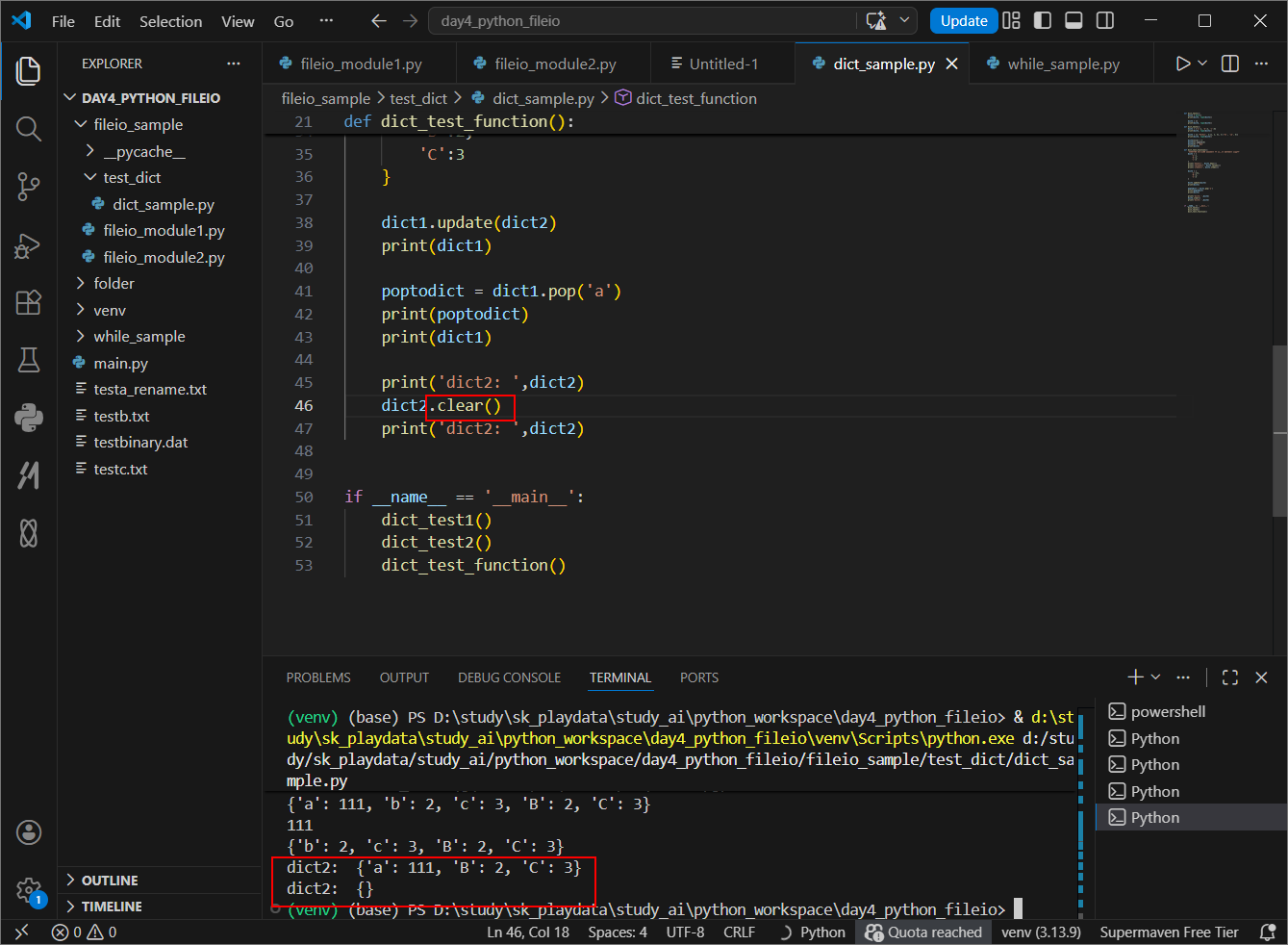Image resolution: width=1288 pixels, height=945 pixels.
Task: Open the additional menus ellipsis in menu bar
Action: coord(327,21)
